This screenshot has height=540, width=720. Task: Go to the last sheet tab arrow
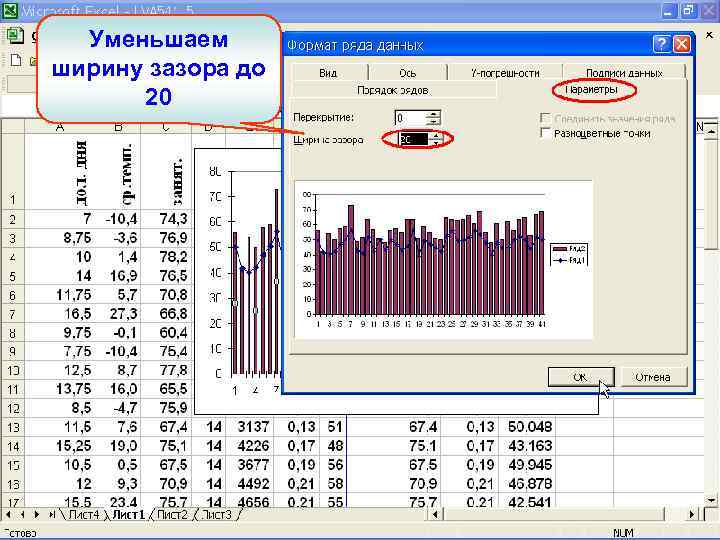51,515
